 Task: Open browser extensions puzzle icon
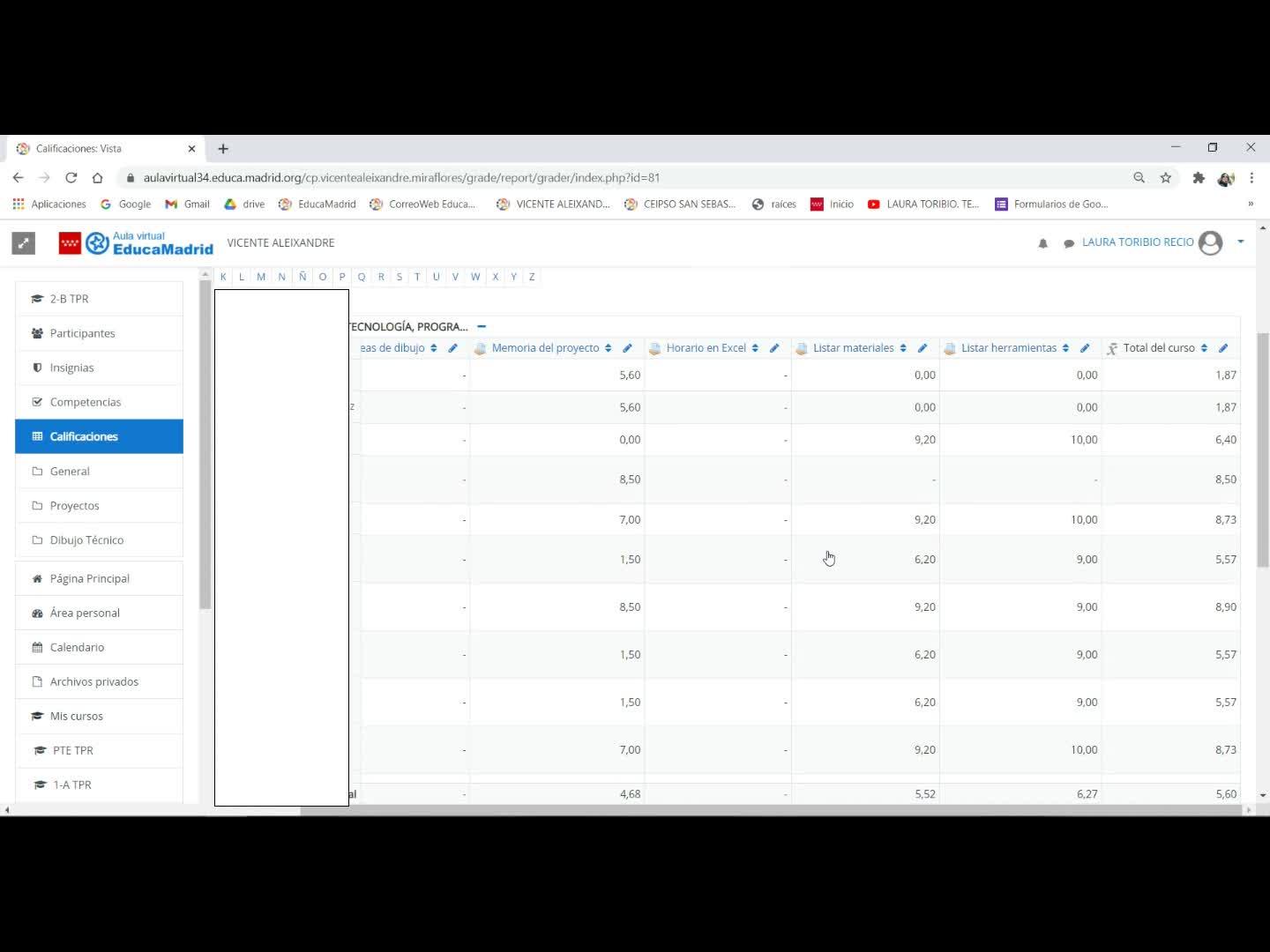1198,177
